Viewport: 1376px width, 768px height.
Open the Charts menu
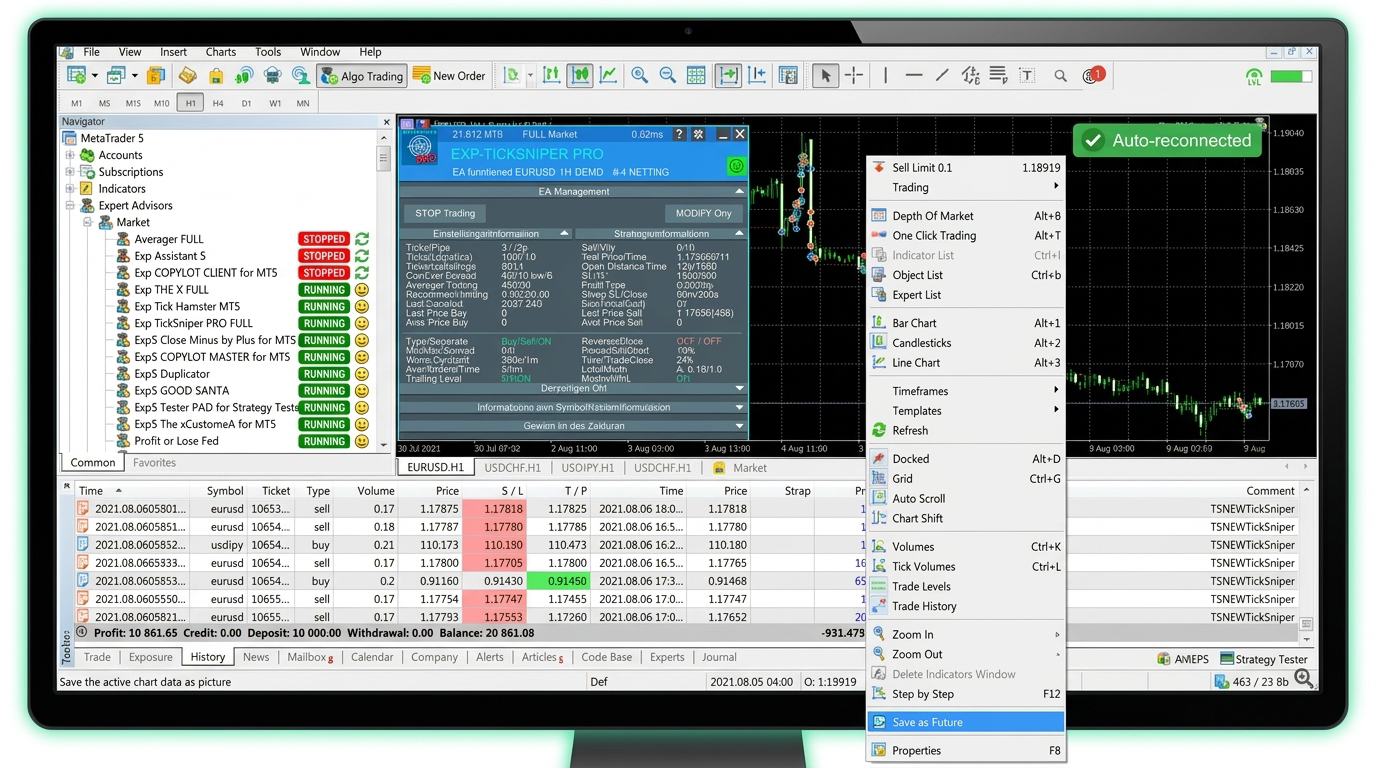pos(221,52)
